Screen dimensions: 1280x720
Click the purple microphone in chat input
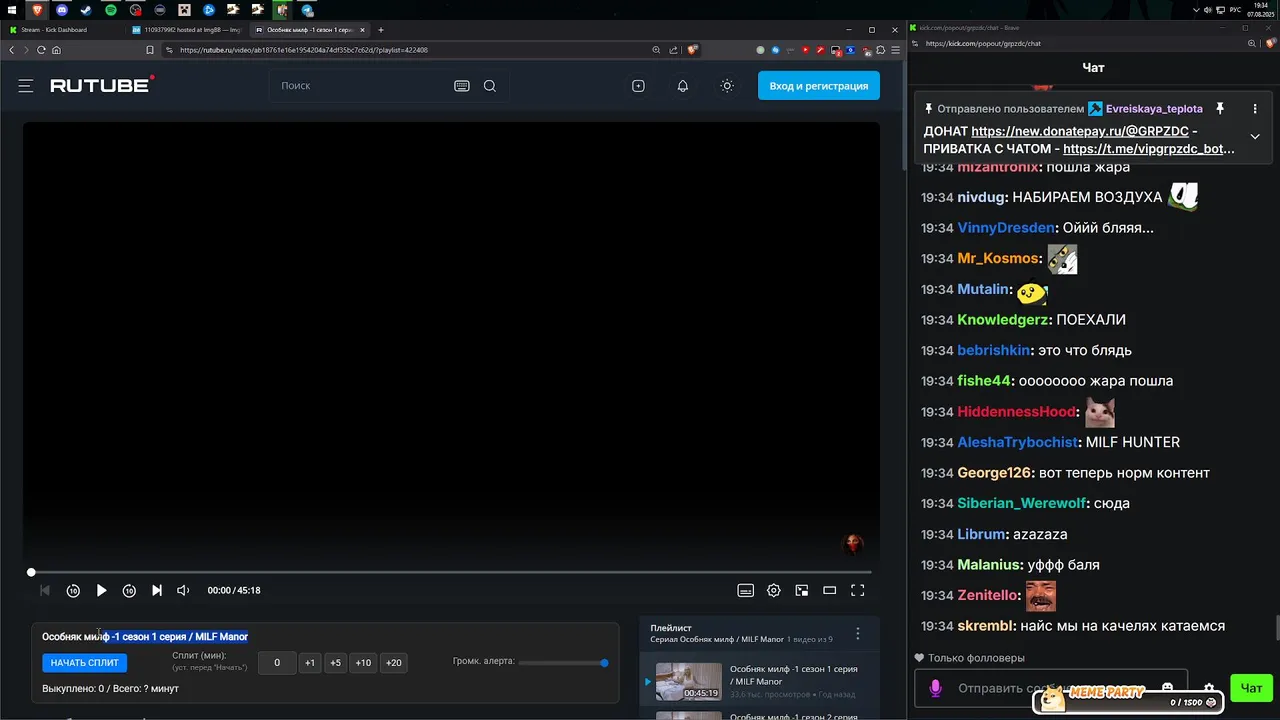(x=936, y=688)
